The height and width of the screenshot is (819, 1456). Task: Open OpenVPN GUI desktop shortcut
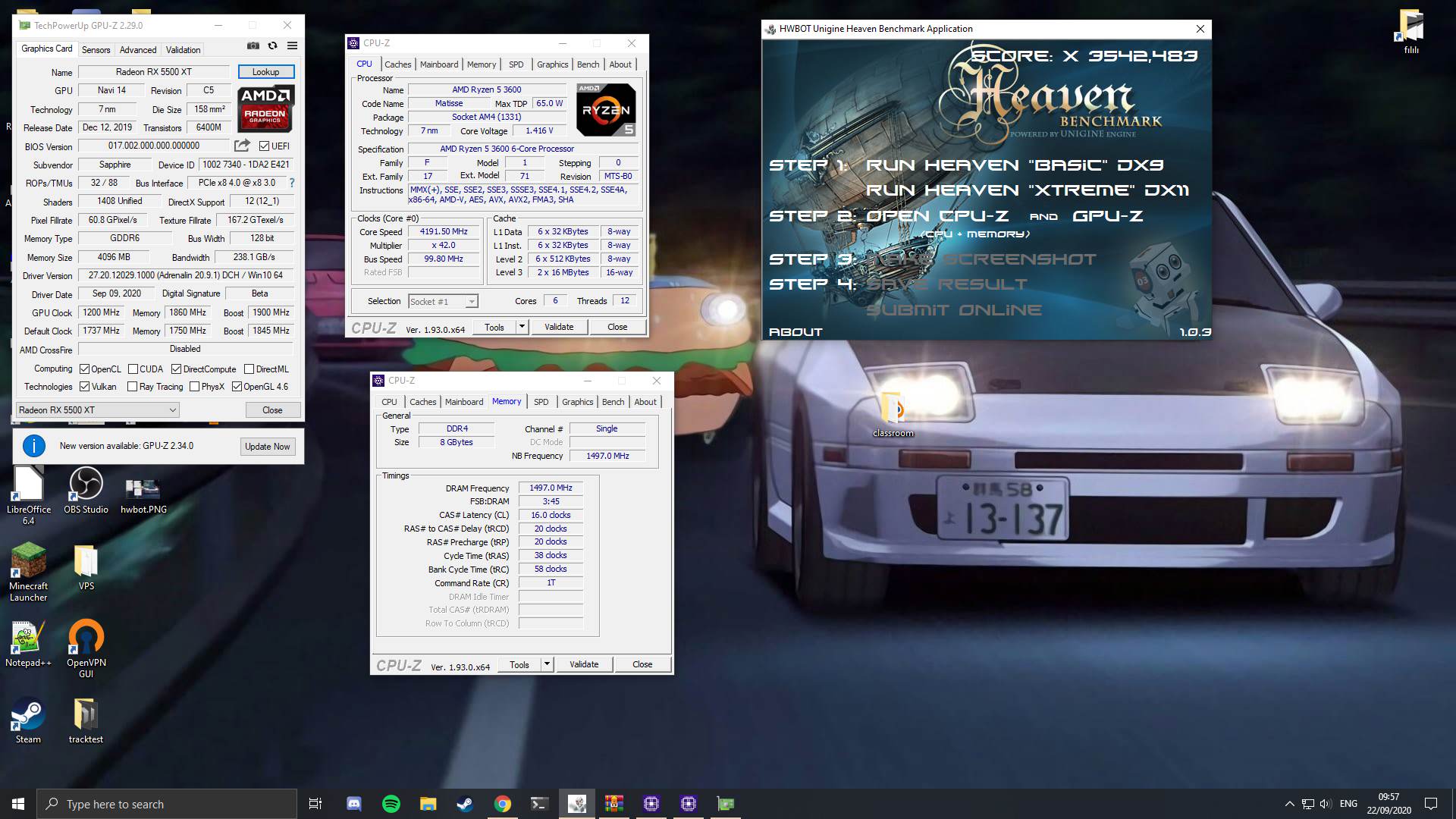86,649
